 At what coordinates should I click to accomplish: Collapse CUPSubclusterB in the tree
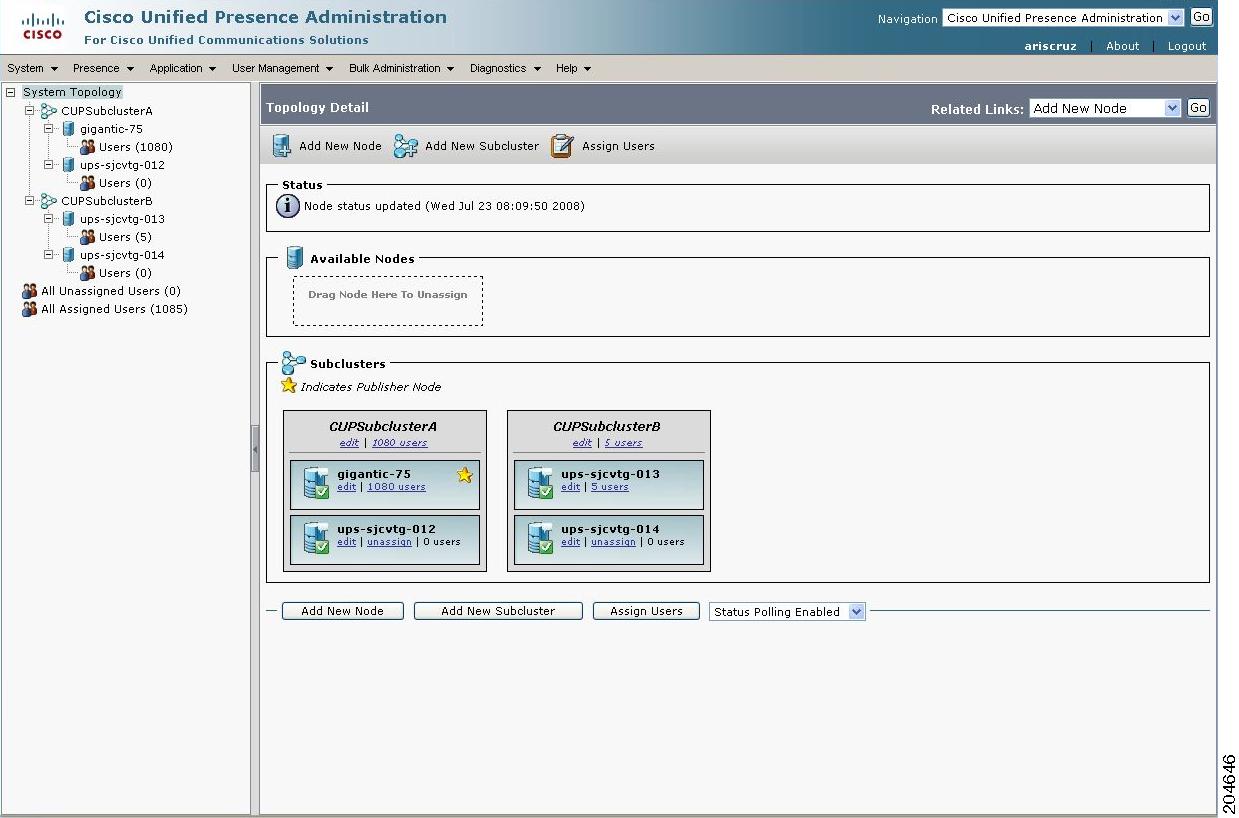point(30,200)
